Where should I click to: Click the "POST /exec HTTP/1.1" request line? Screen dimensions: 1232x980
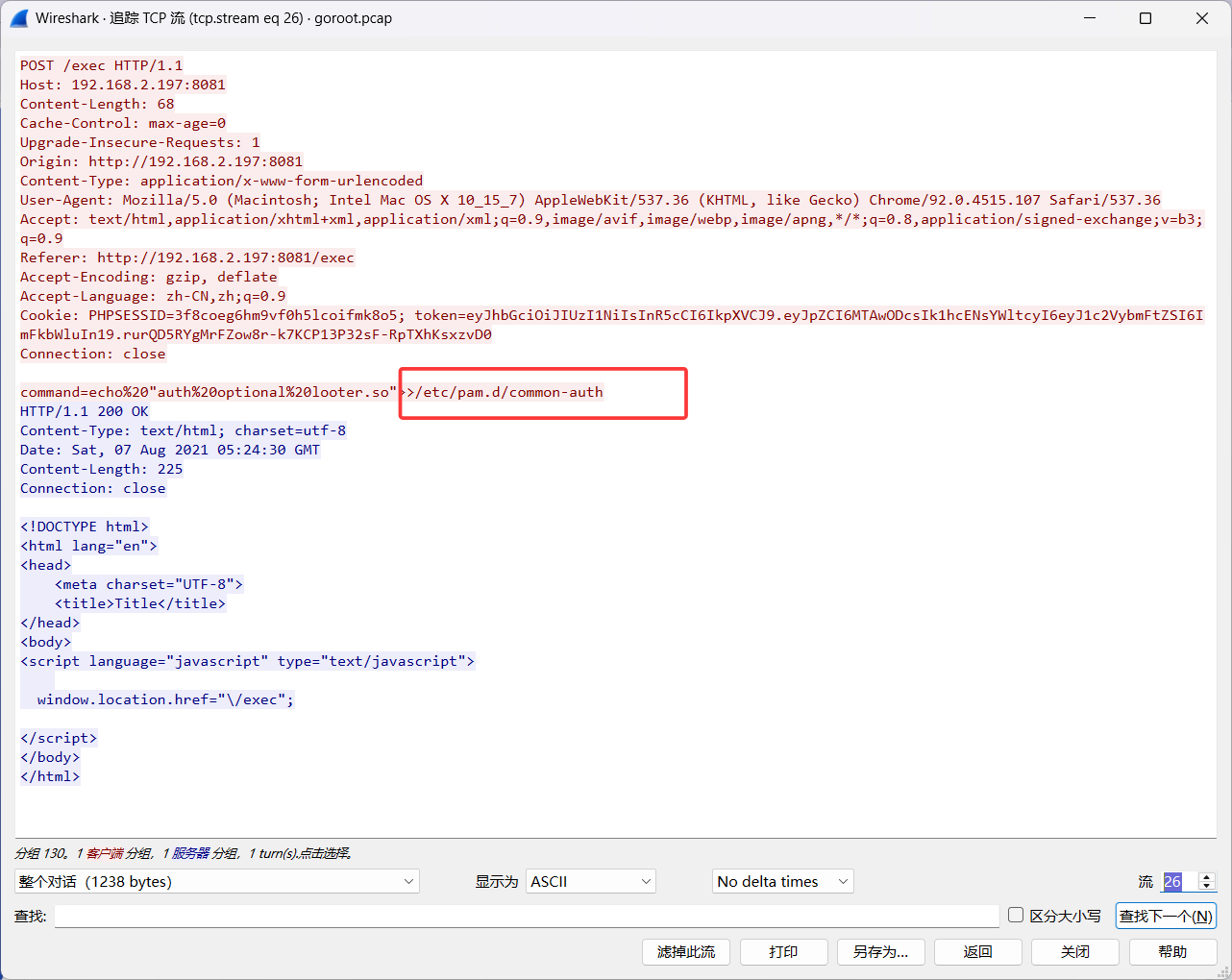(101, 65)
